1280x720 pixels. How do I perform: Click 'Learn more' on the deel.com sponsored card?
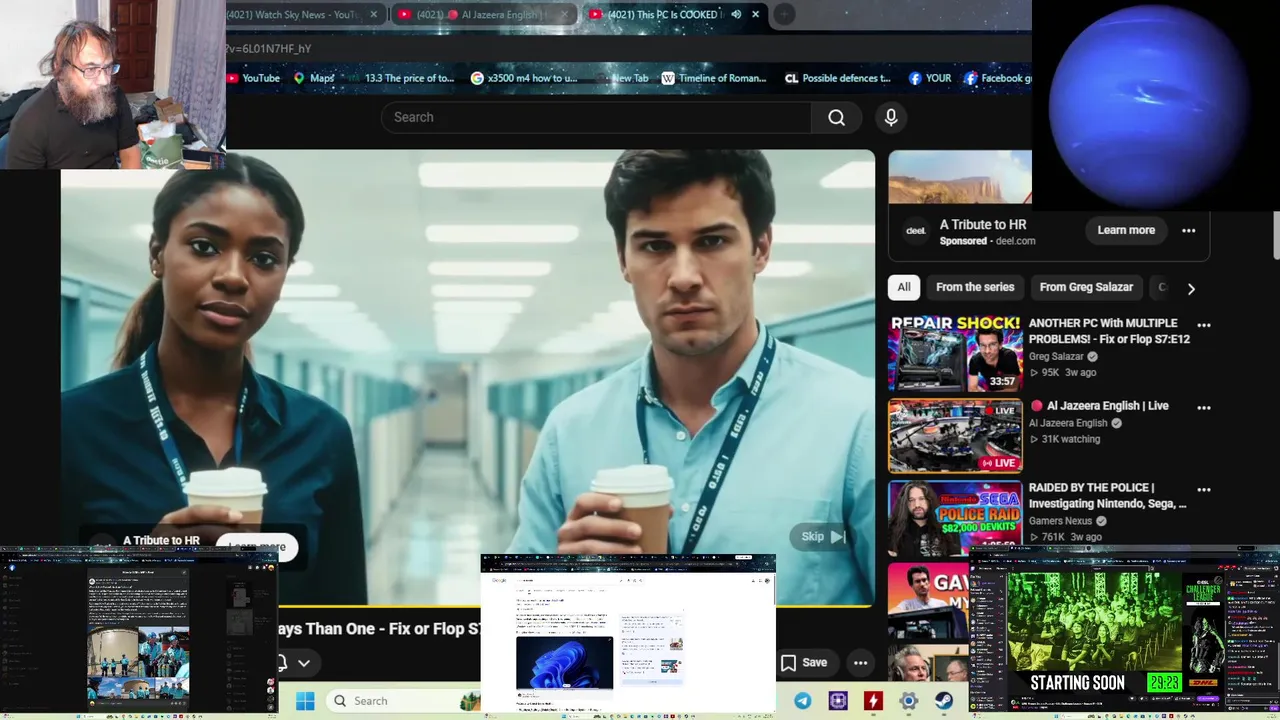tap(1126, 230)
